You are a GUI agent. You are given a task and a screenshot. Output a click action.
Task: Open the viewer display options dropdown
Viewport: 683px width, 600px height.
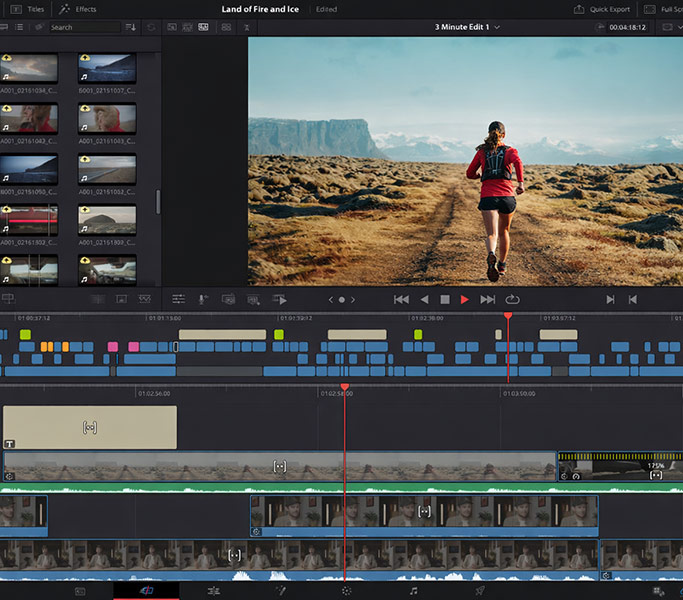671,27
